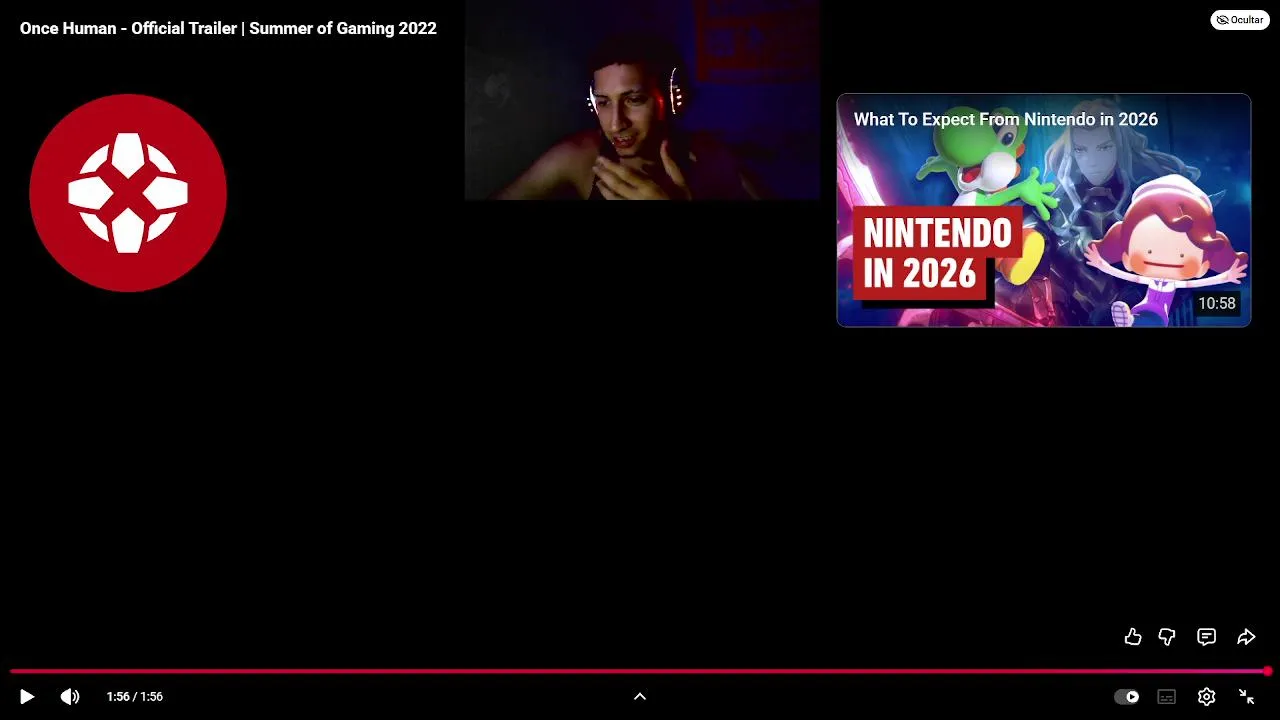Click the Ocultar button to hide suggestions
Viewport: 1280px width, 720px height.
pos(1240,20)
